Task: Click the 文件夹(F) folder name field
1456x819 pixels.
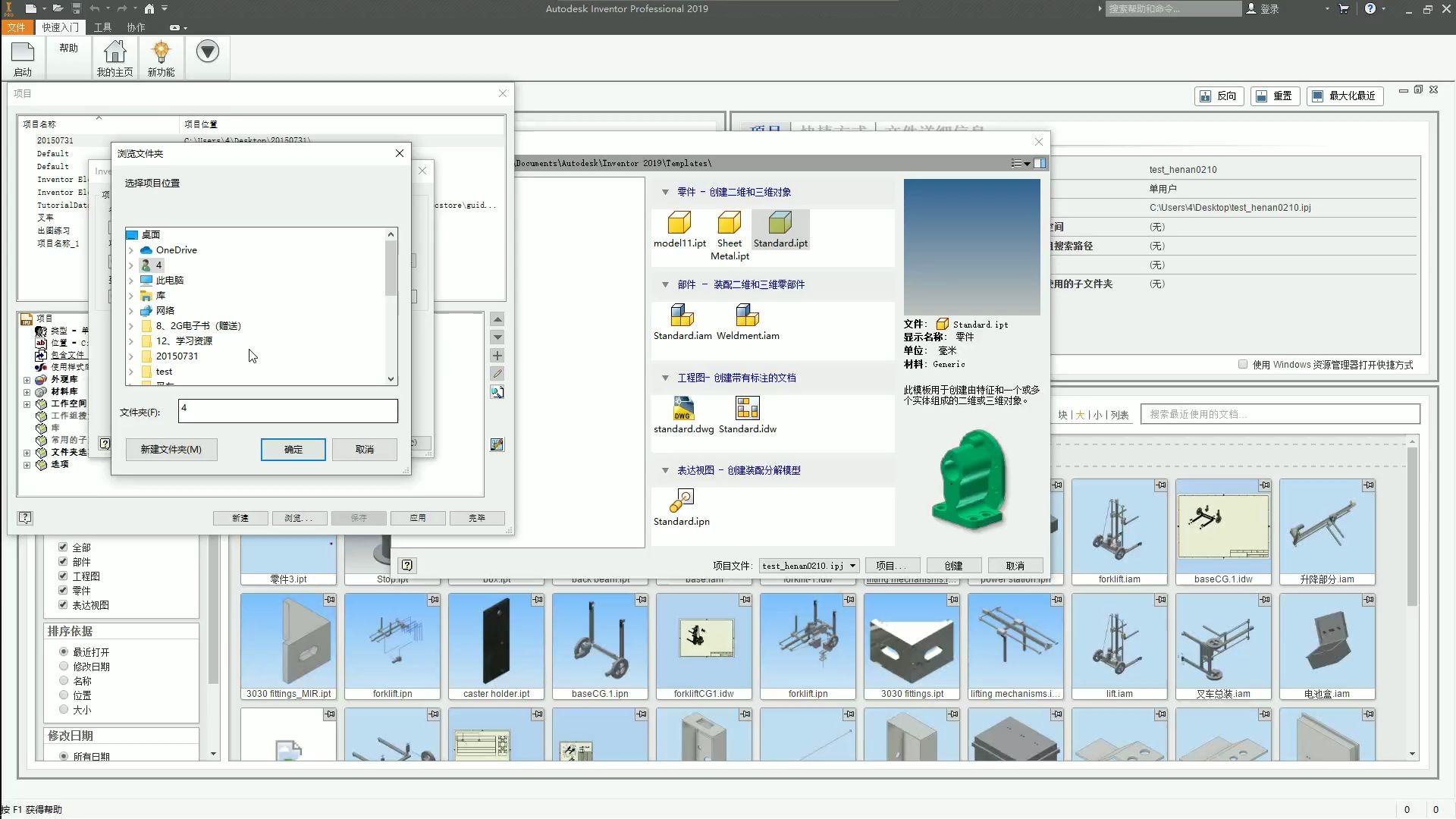Action: [x=288, y=411]
